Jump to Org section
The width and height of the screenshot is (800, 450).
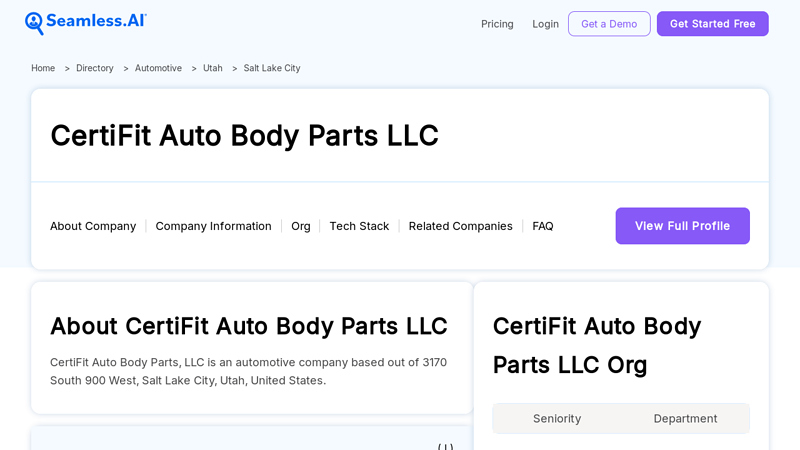tap(301, 226)
